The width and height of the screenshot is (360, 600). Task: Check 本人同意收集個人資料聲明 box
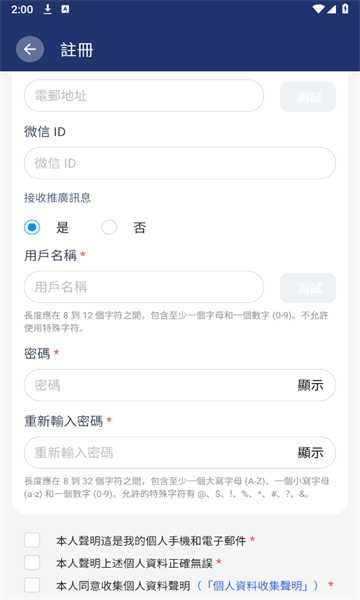[32, 585]
